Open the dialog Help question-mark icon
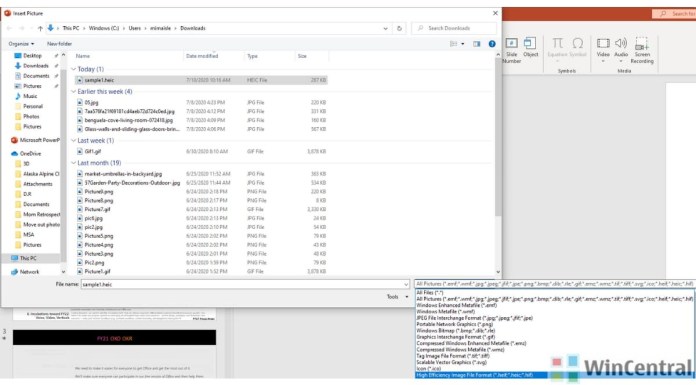The height and width of the screenshot is (385, 696). 492,44
